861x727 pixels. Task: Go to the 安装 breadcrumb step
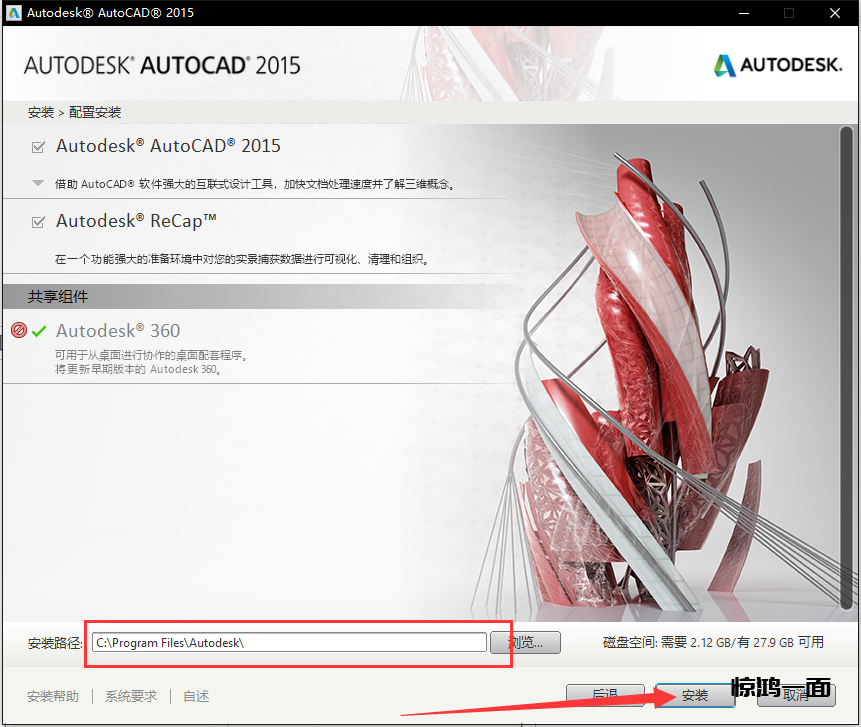(x=41, y=112)
